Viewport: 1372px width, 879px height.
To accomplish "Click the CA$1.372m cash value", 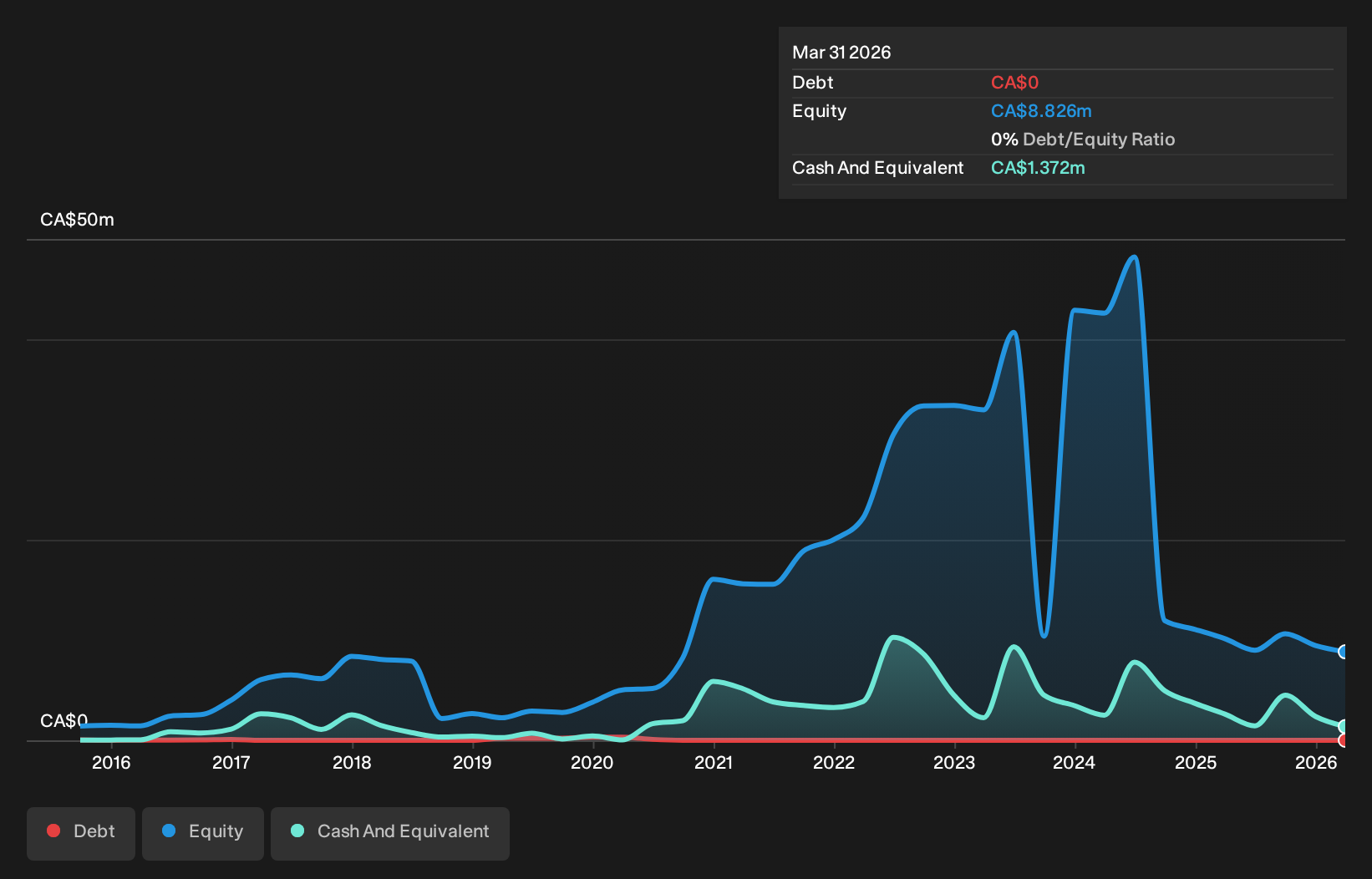I will [1038, 168].
